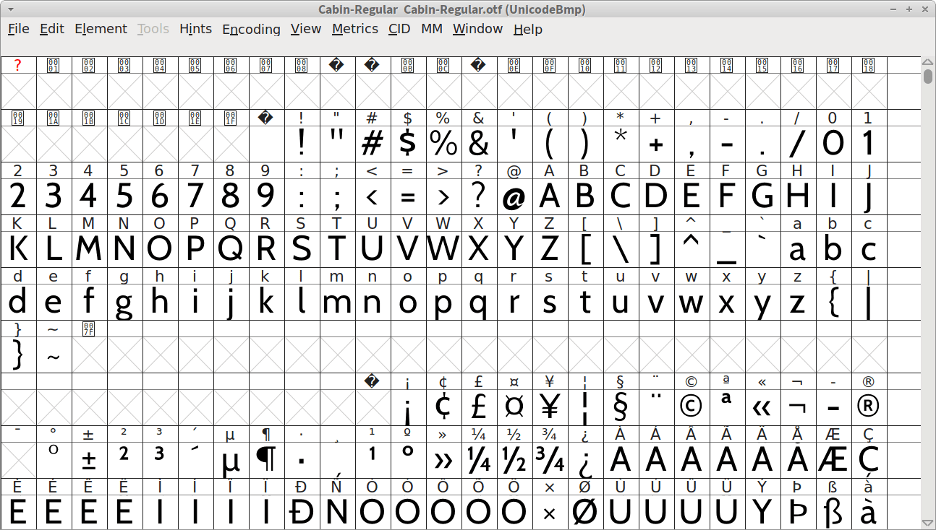Open the Edit menu

click(52, 29)
